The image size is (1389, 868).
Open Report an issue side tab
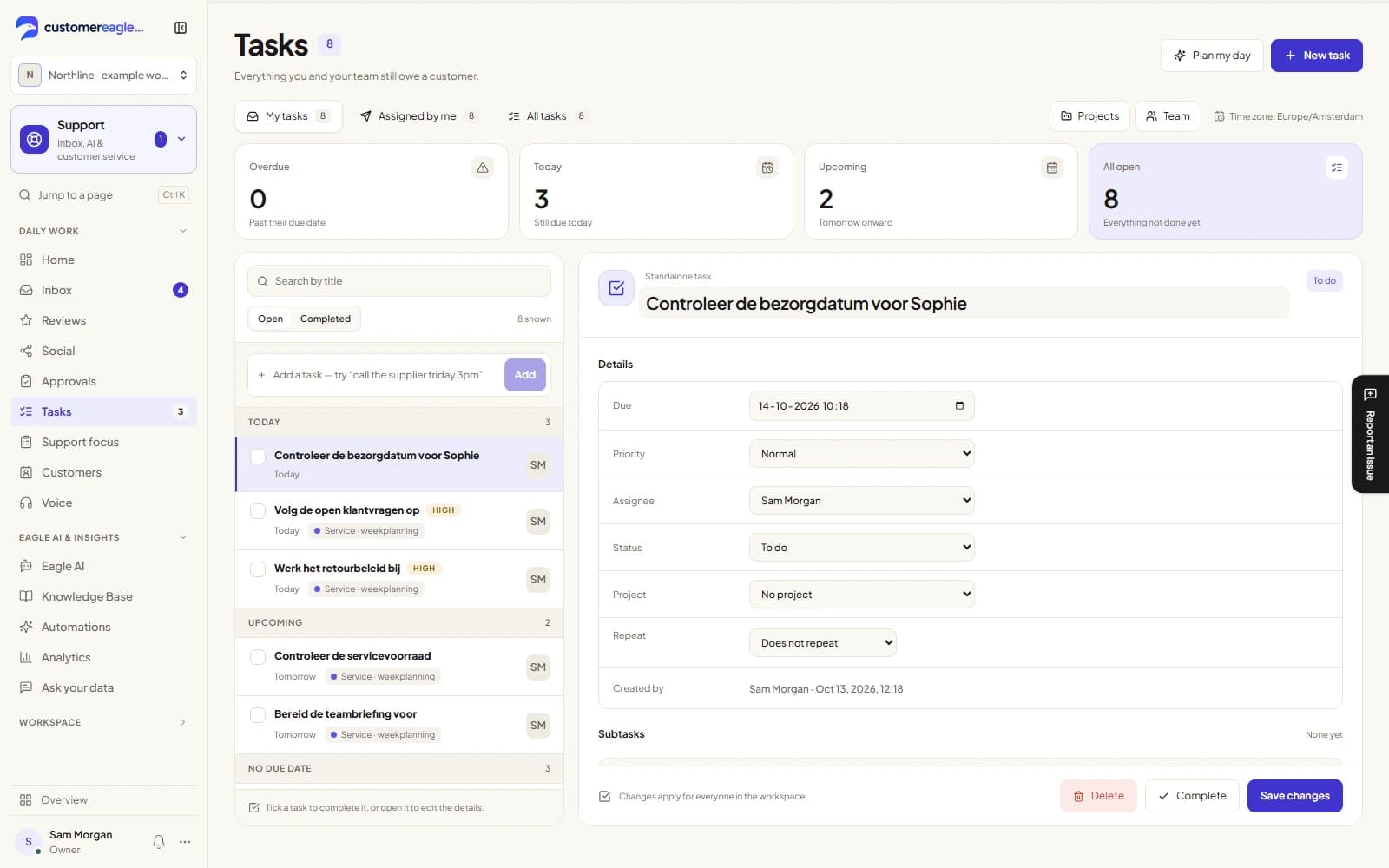click(x=1370, y=434)
